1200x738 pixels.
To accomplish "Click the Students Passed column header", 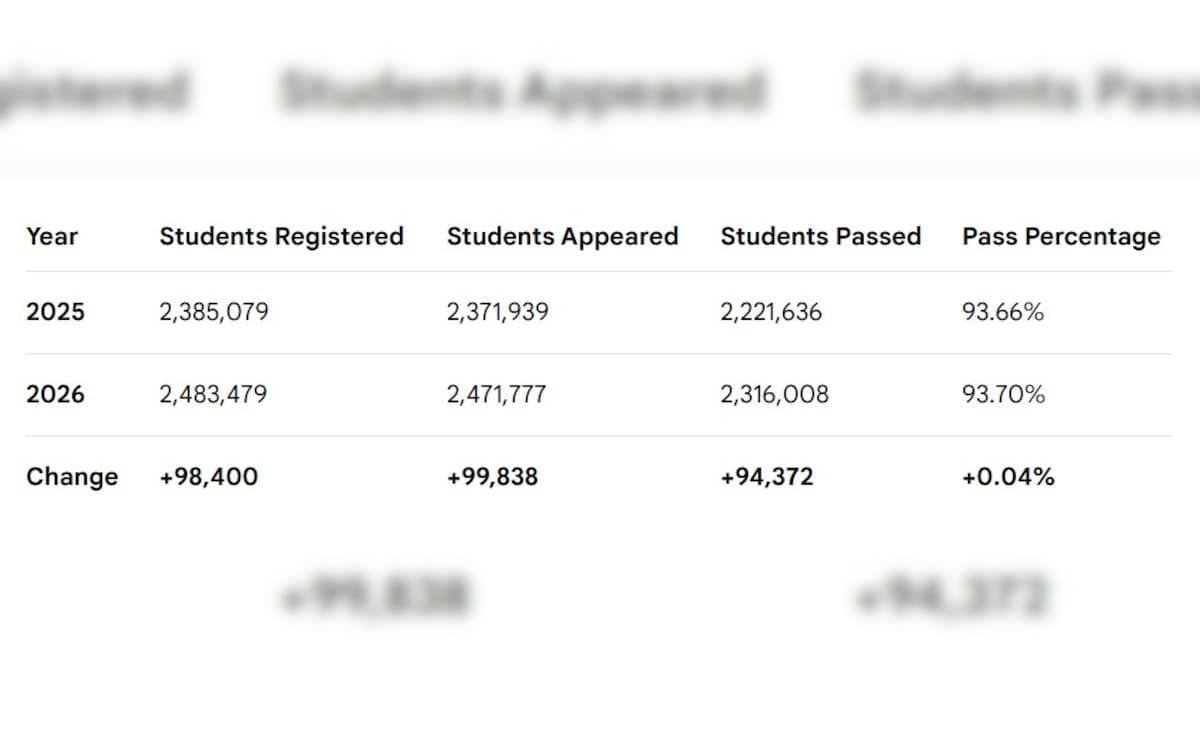I will click(x=820, y=237).
